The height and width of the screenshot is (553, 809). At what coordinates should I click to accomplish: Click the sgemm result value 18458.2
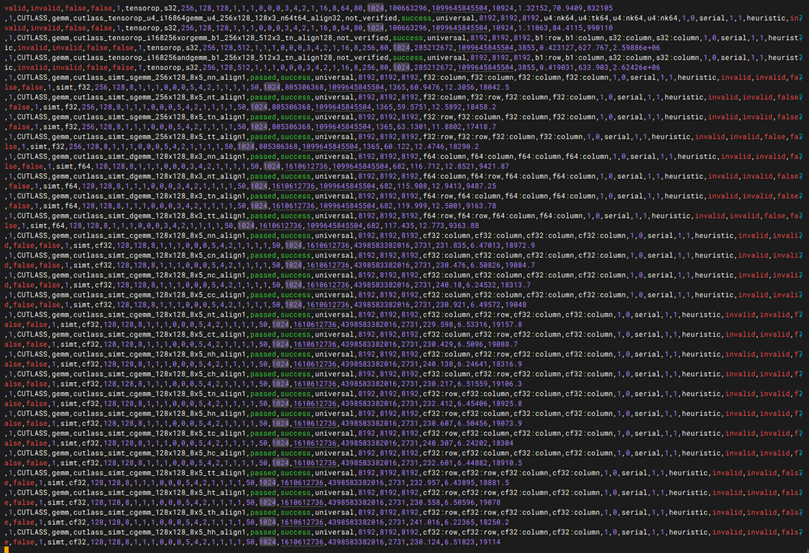pos(481,107)
